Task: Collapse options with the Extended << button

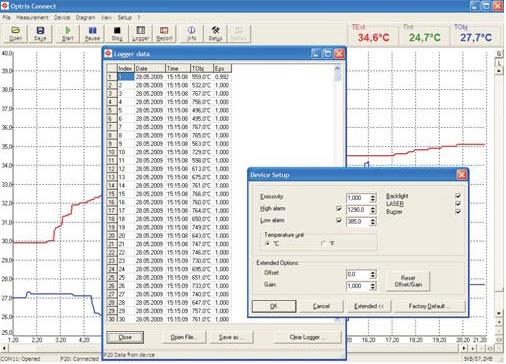Action: point(369,306)
